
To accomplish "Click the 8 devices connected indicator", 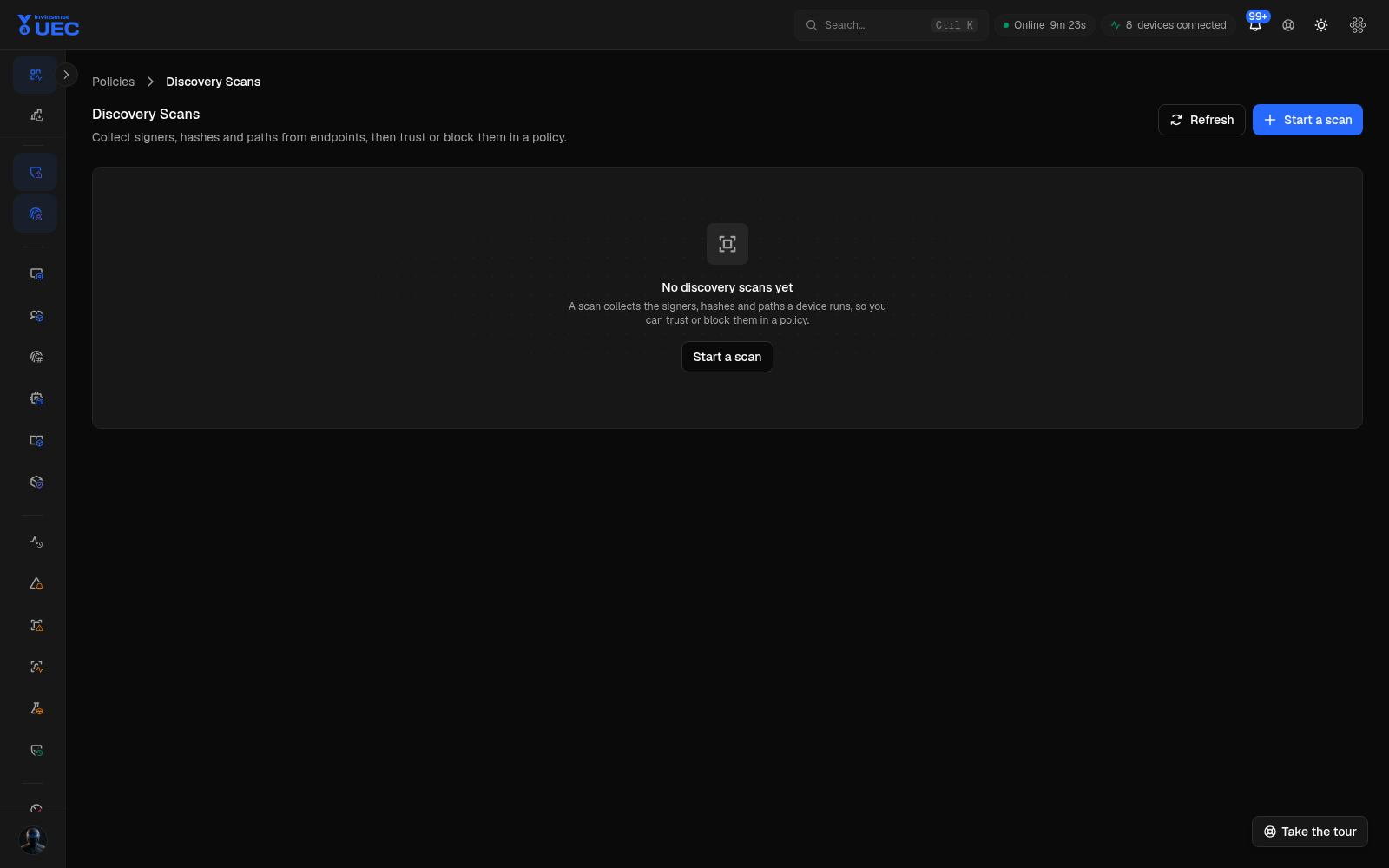I will click(x=1168, y=25).
